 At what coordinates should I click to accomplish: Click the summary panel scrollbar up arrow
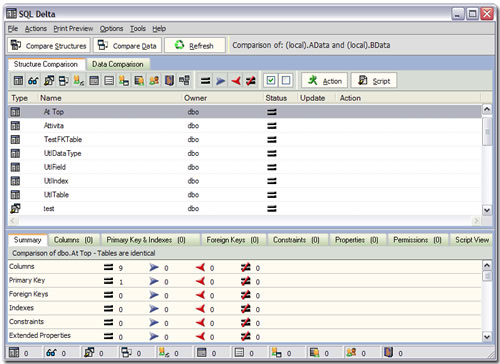pyautogui.click(x=487, y=265)
